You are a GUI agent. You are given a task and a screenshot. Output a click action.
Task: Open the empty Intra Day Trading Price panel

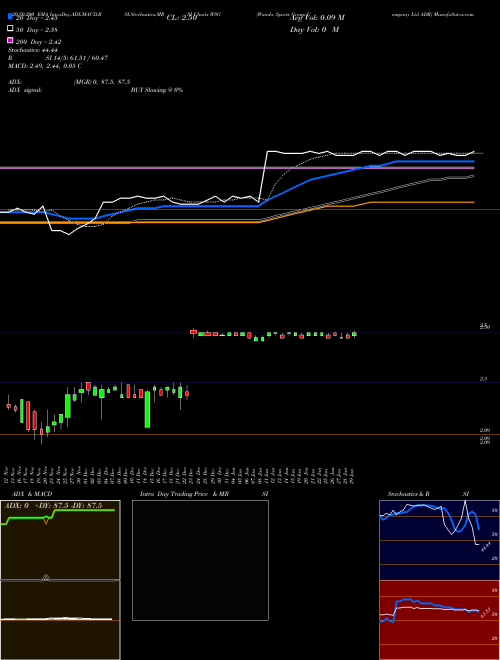(x=200, y=560)
